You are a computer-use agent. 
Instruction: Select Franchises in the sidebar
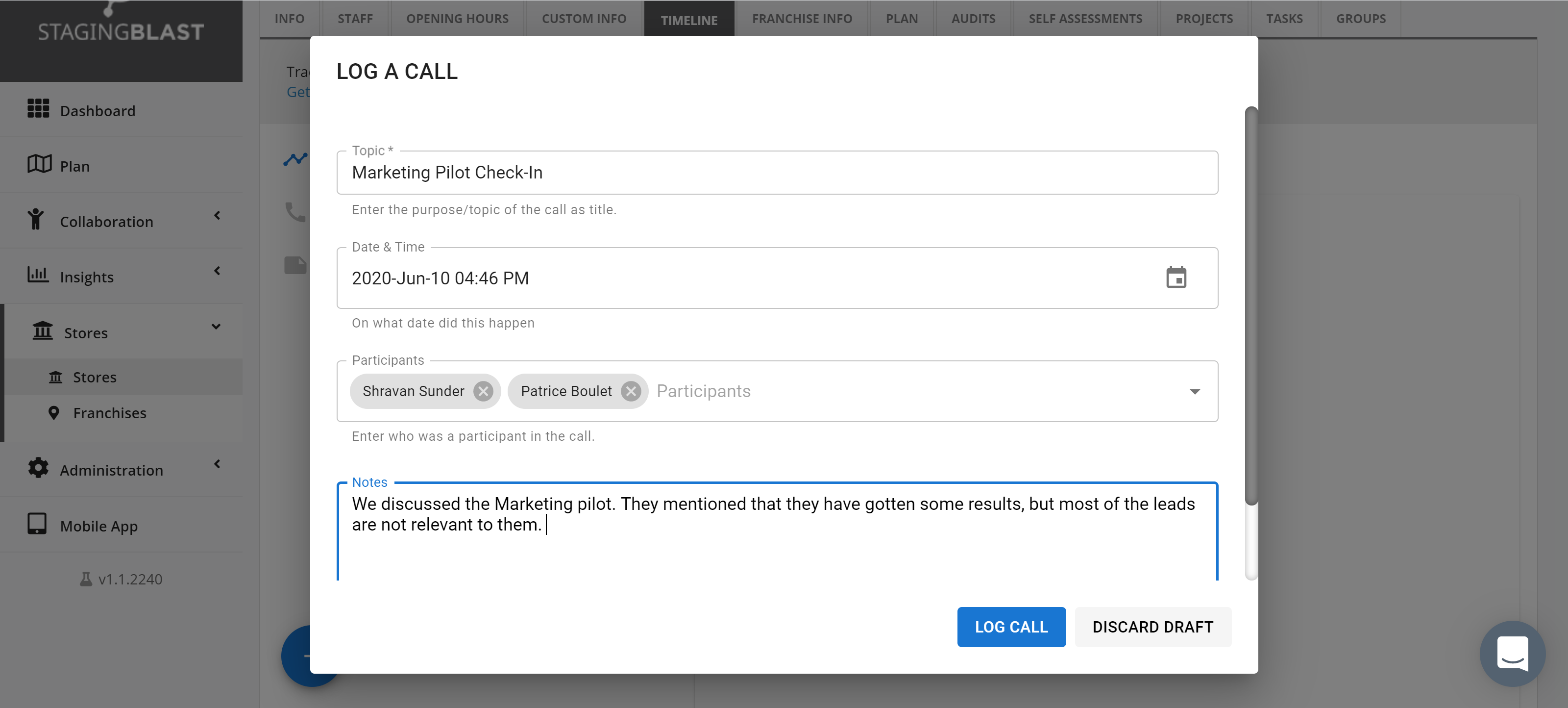(x=110, y=413)
